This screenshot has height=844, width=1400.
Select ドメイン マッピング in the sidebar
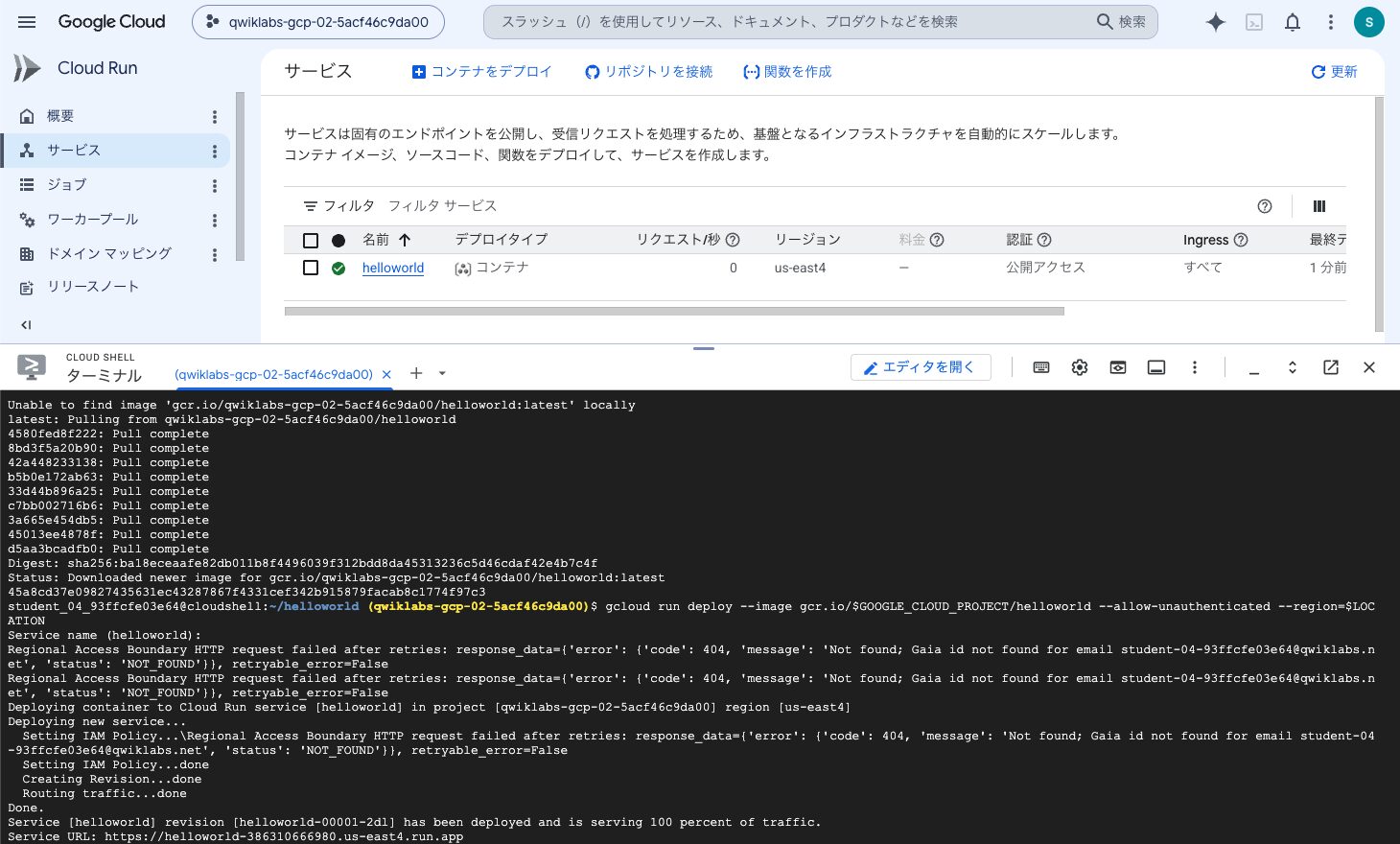pos(108,253)
